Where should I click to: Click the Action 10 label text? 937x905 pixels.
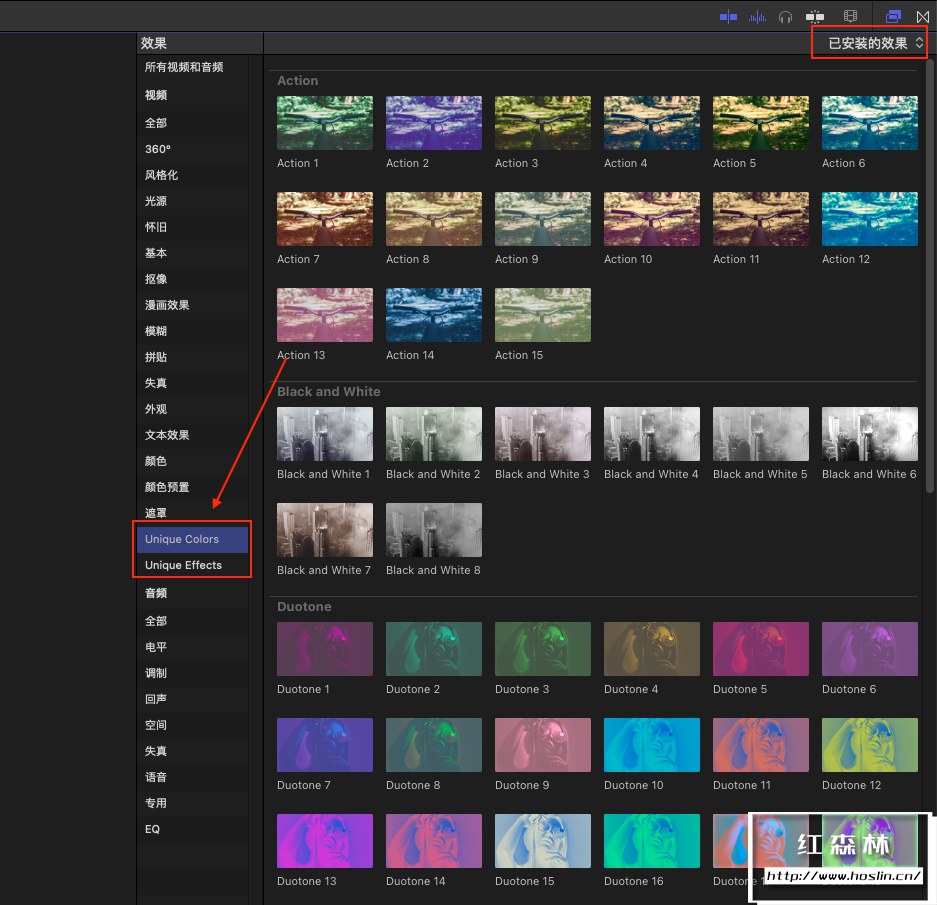[x=627, y=259]
